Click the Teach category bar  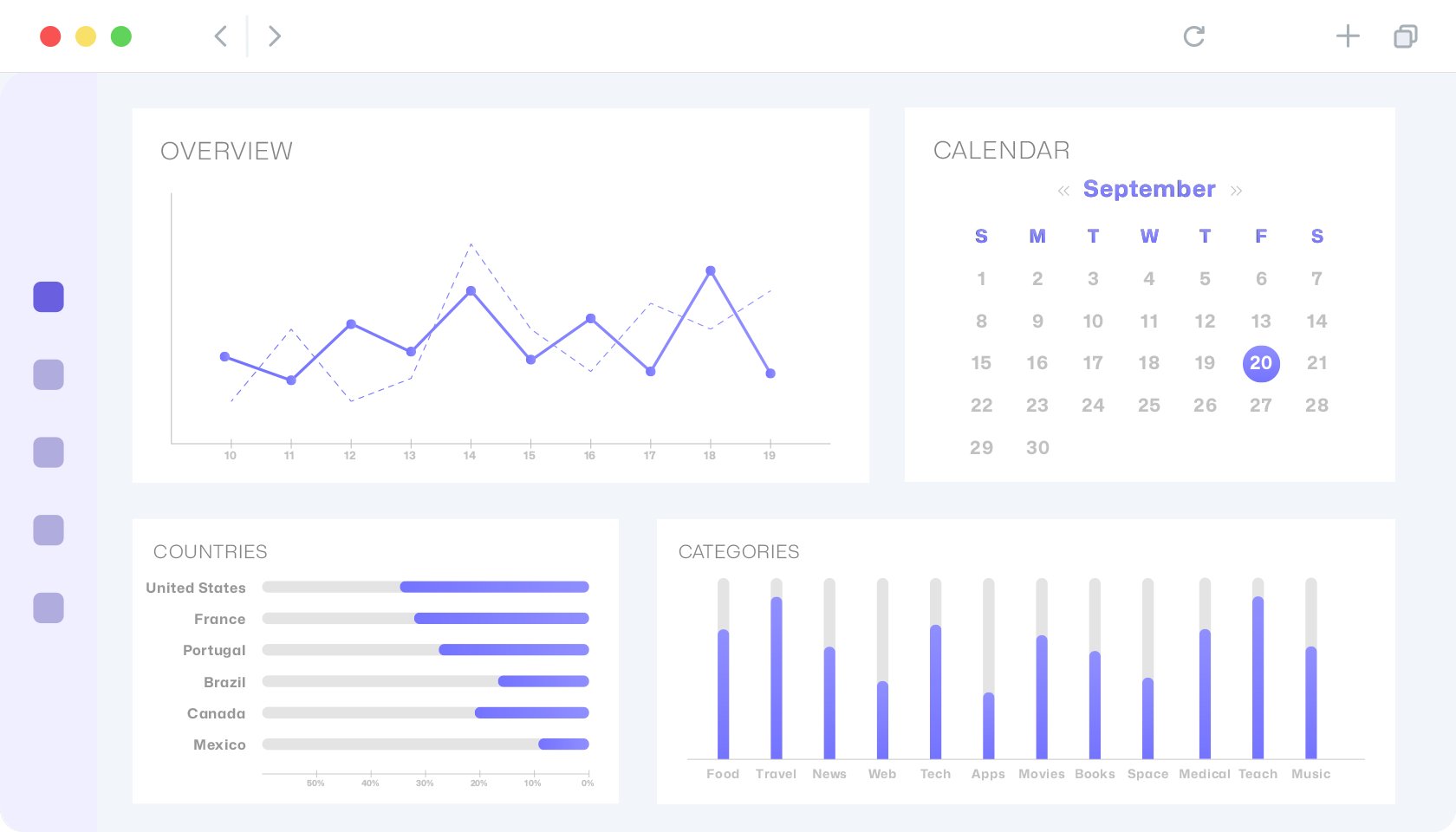[x=1258, y=669]
